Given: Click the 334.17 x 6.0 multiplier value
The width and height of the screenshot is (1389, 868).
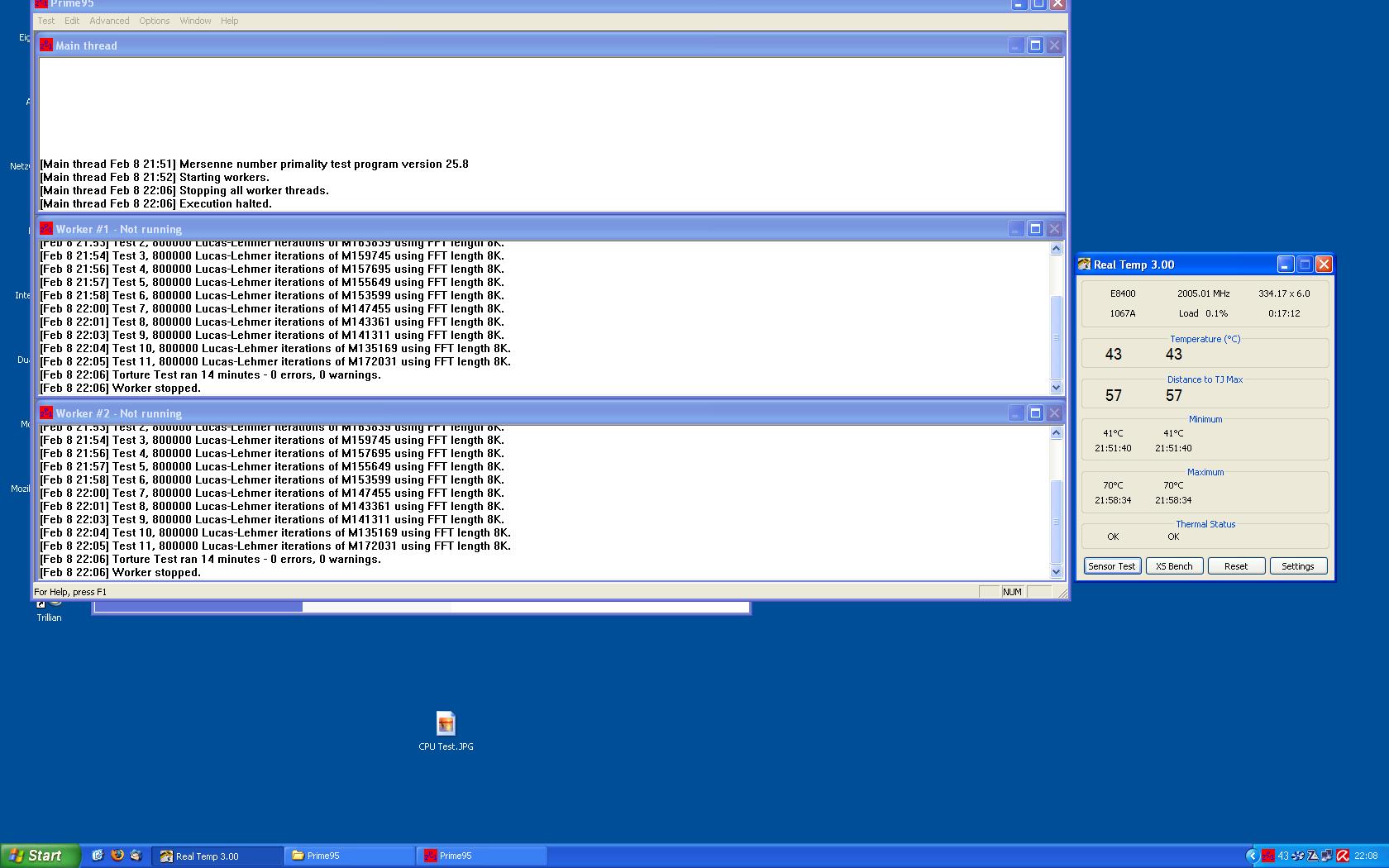Looking at the screenshot, I should [x=1284, y=293].
